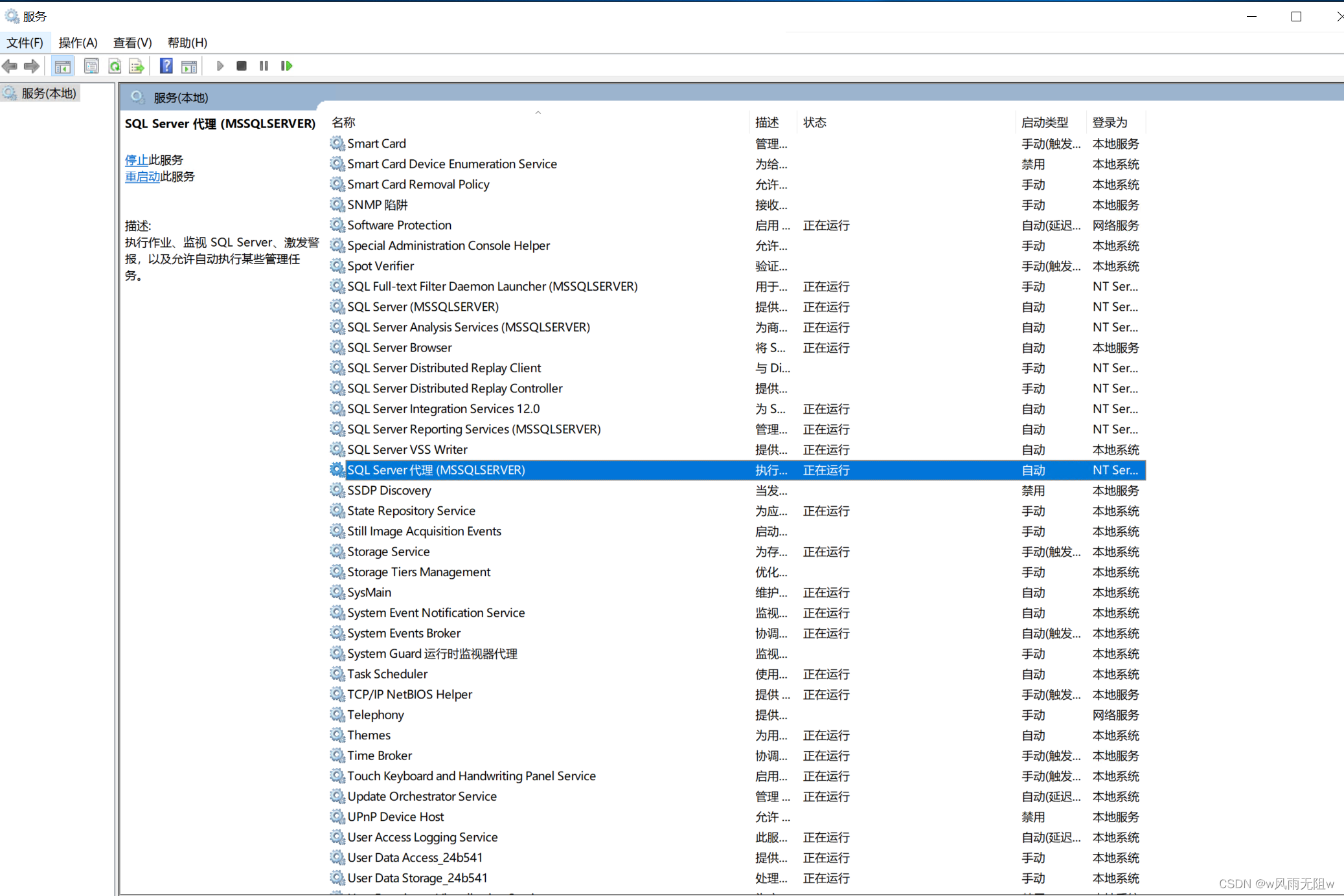Viewport: 1344px width, 896px height.
Task: Click the Back arrow toolbar icon
Action: [10, 66]
